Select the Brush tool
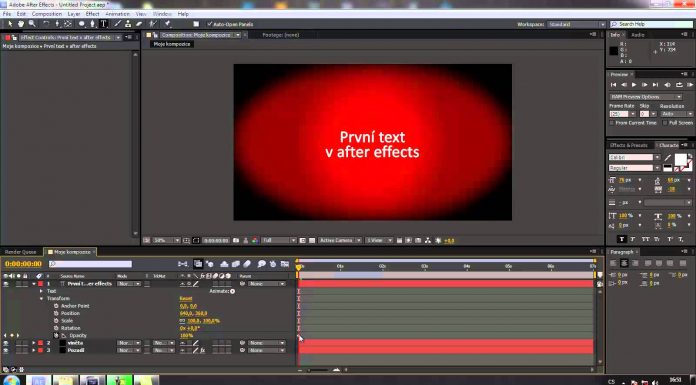 [x=117, y=24]
